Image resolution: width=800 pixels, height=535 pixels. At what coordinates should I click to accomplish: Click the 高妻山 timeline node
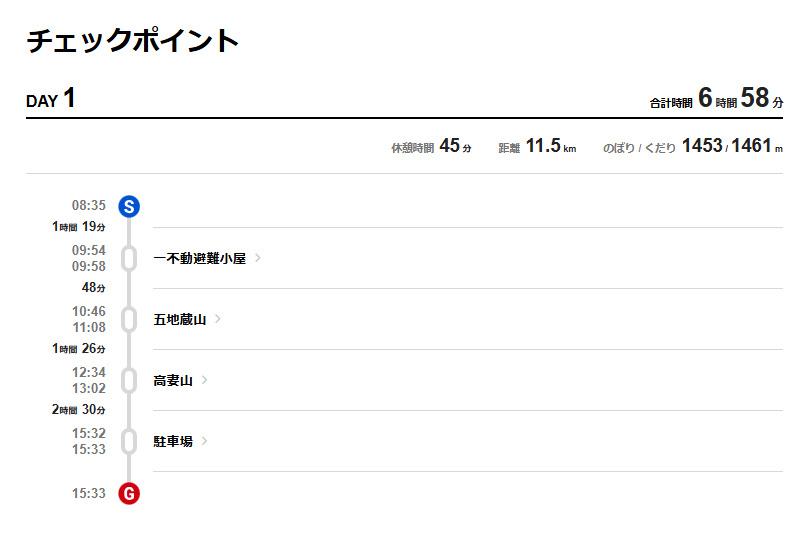click(128, 380)
